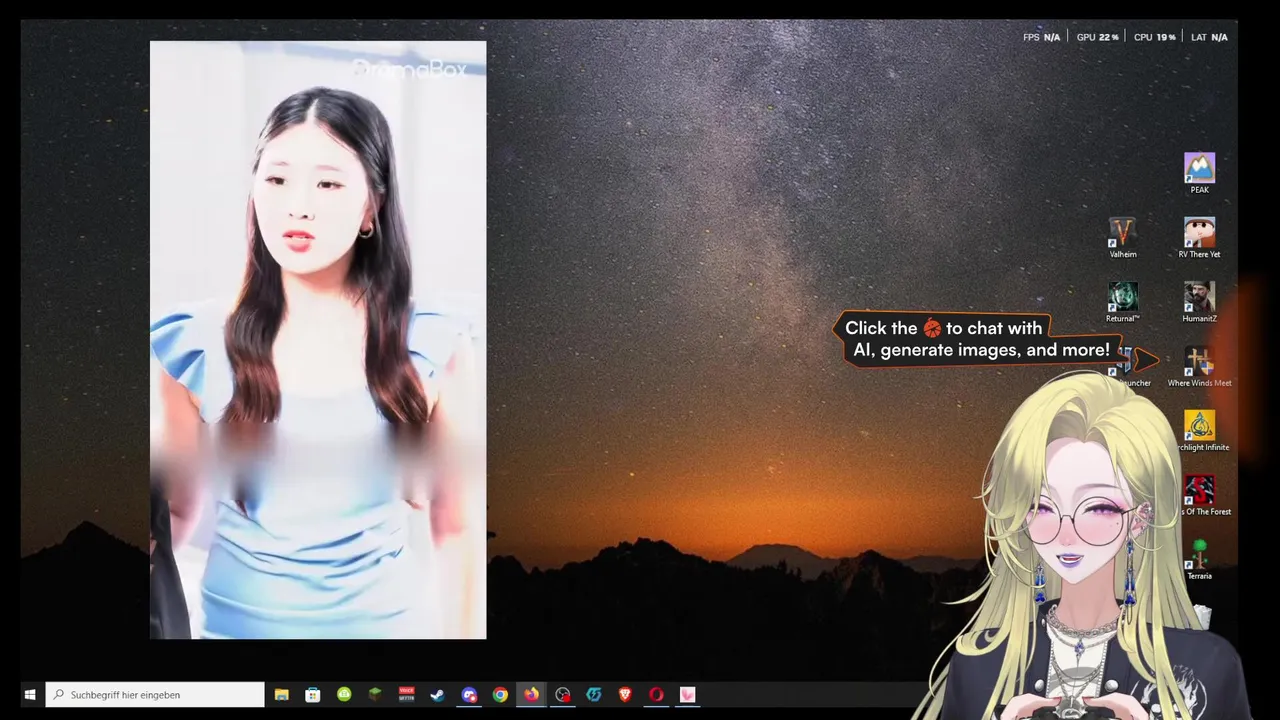Screen dimensions: 1280x720
Task: Open Microsoft Store from the taskbar
Action: (x=313, y=694)
